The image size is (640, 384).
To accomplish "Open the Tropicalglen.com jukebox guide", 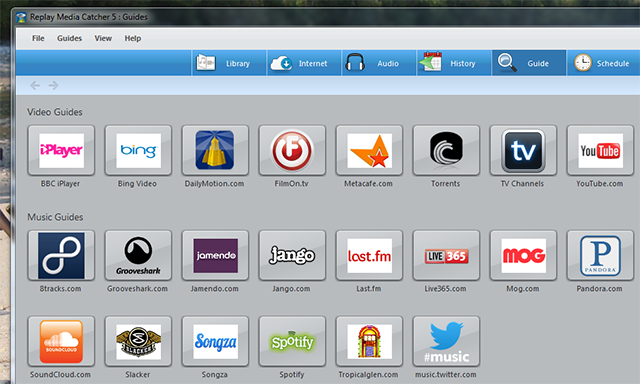I will [x=369, y=342].
